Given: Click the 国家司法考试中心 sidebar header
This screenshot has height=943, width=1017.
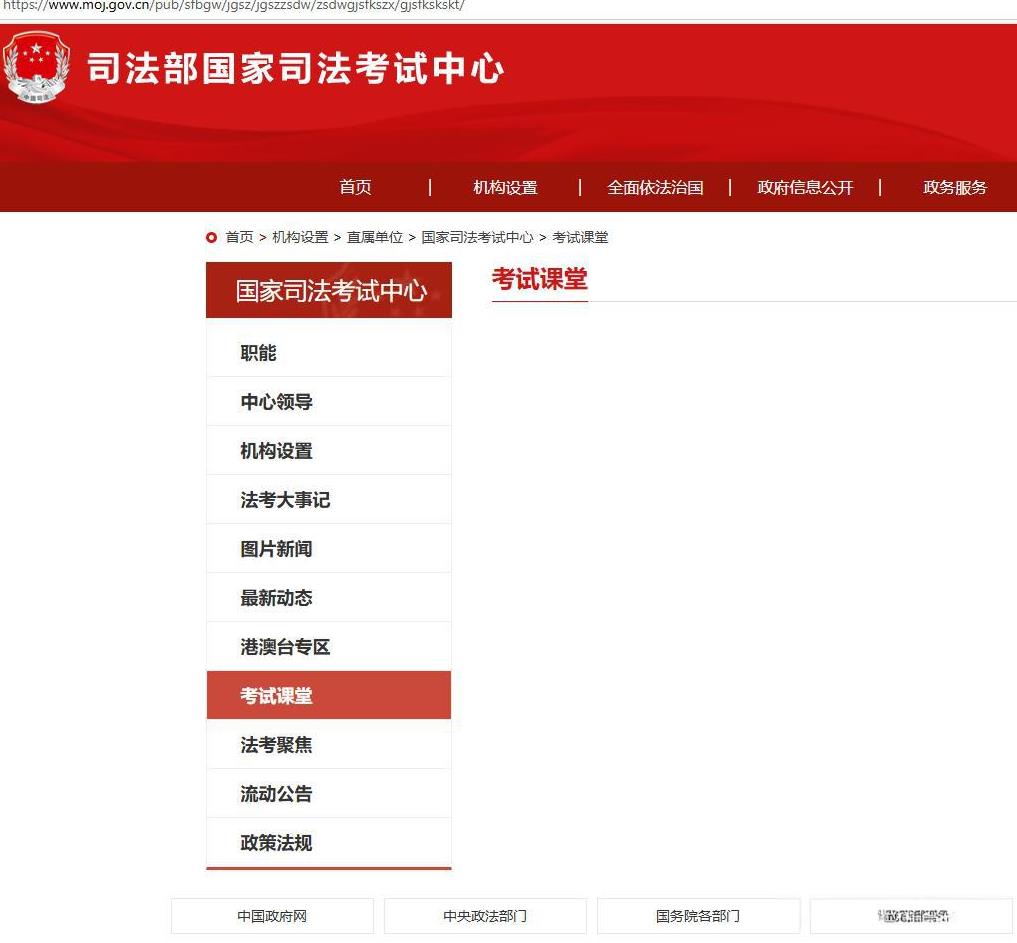Looking at the screenshot, I should point(329,290).
